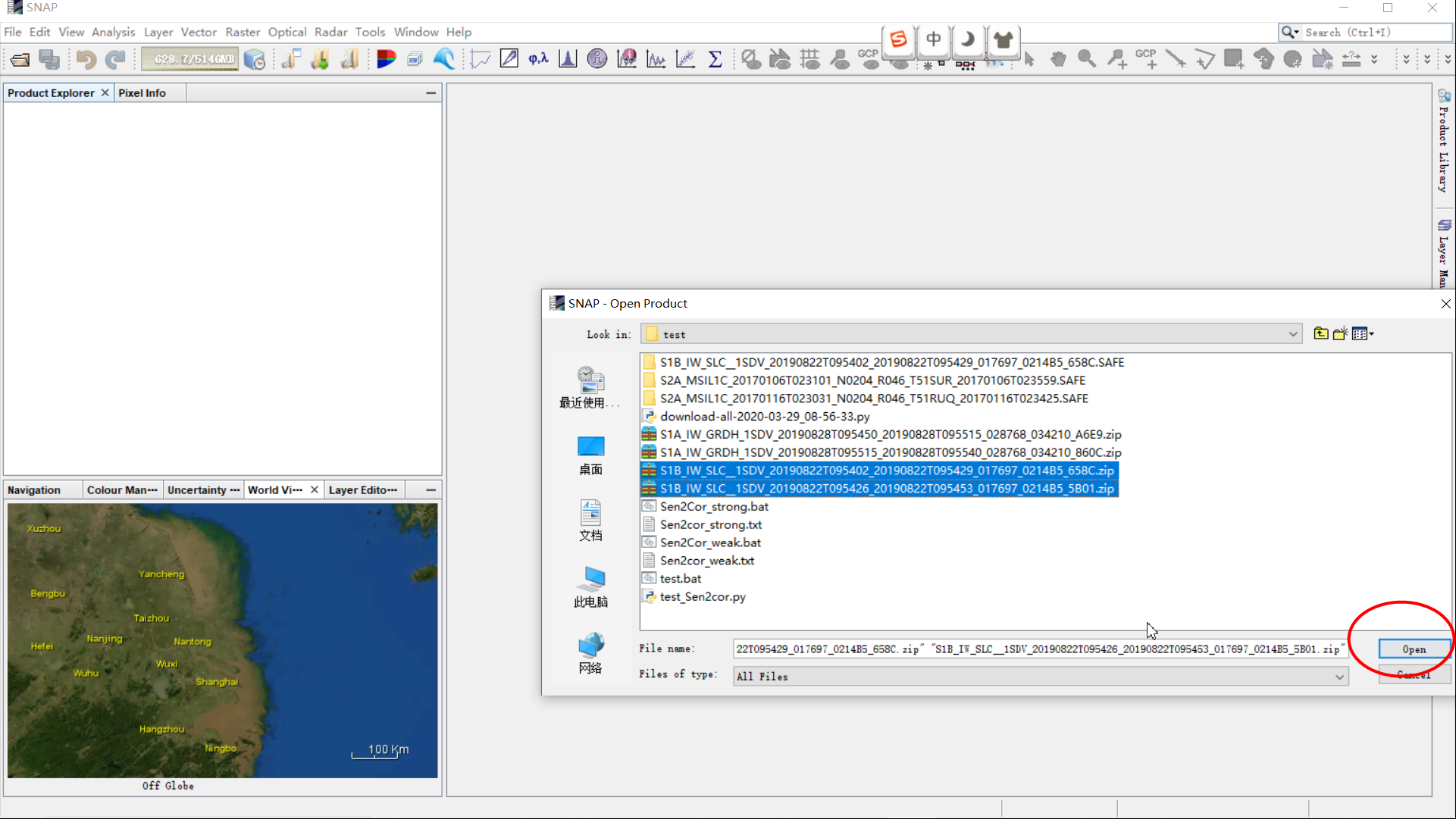Select Sen2Cor_strong.bat file
1456x819 pixels.
point(705,506)
